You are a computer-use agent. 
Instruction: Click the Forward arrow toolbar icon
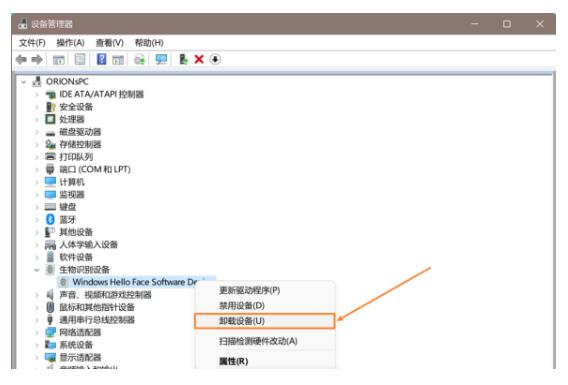(37, 59)
